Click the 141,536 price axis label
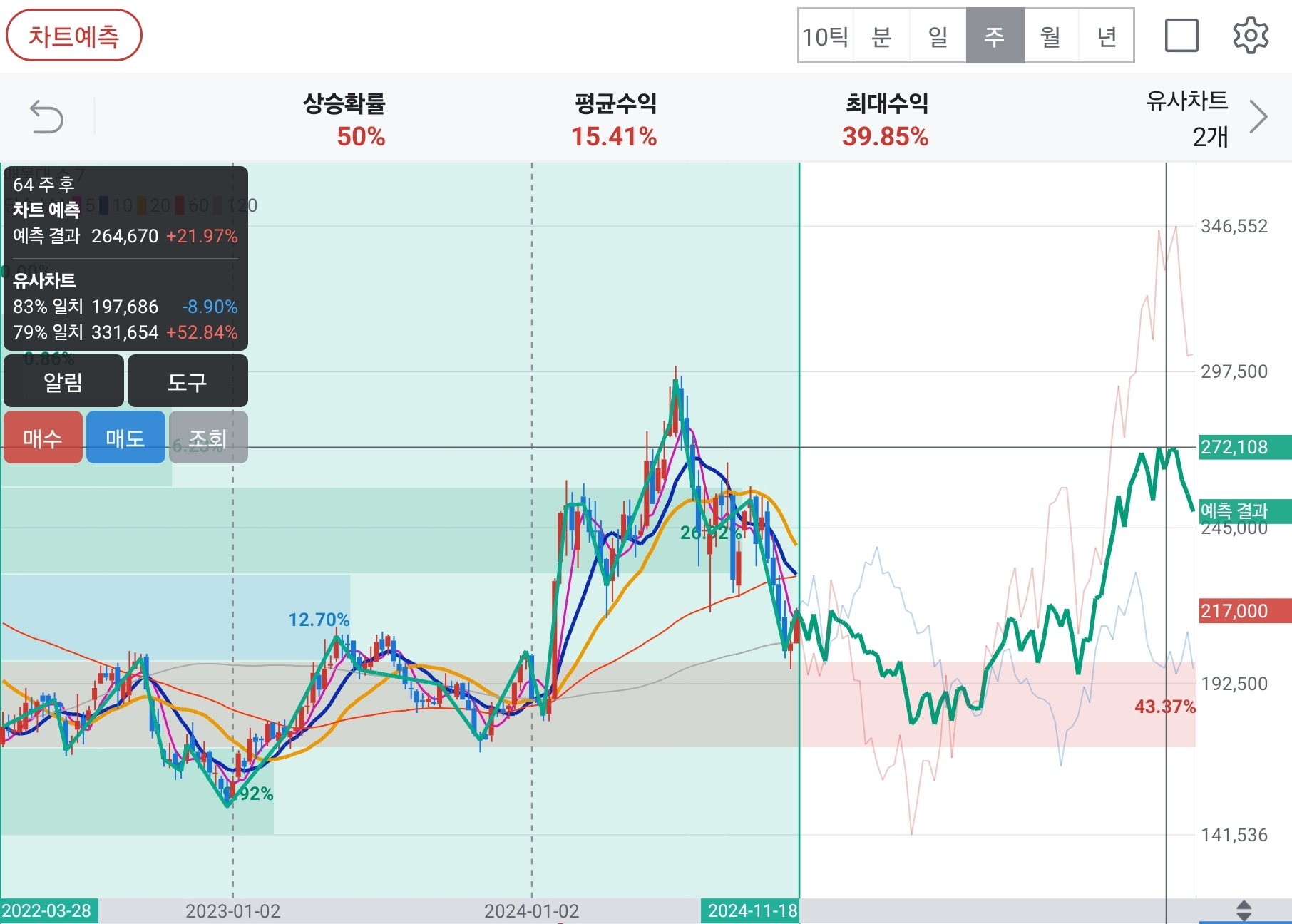This screenshot has width=1292, height=924. (x=1234, y=835)
